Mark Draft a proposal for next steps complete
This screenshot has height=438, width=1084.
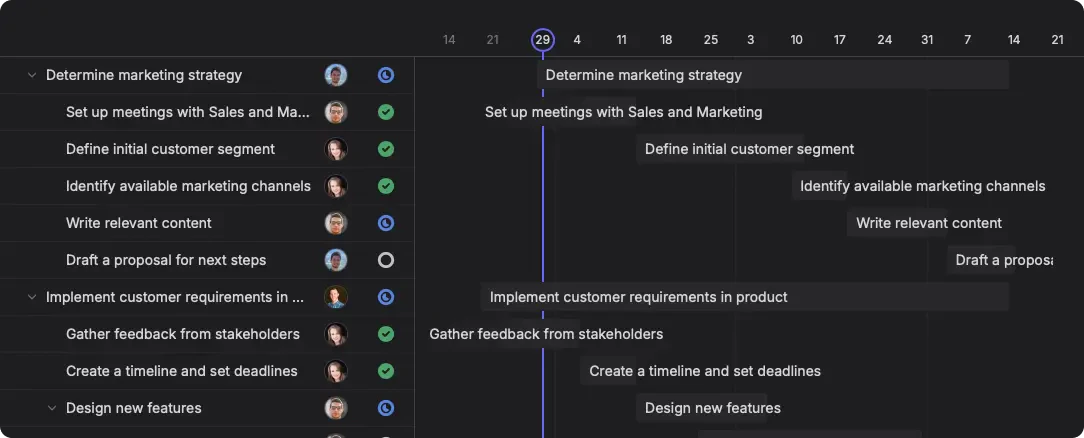click(386, 260)
